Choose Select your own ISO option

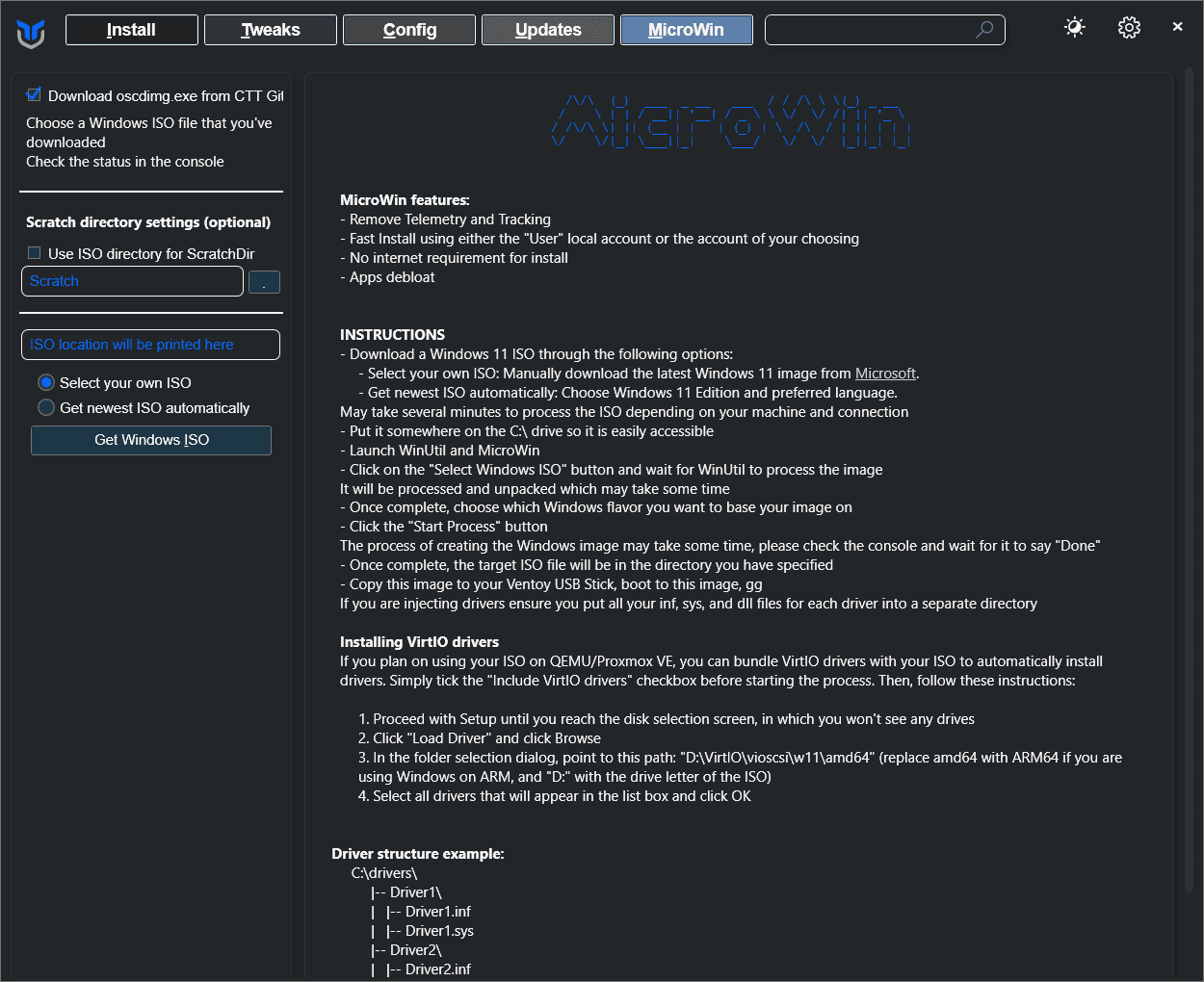(46, 382)
